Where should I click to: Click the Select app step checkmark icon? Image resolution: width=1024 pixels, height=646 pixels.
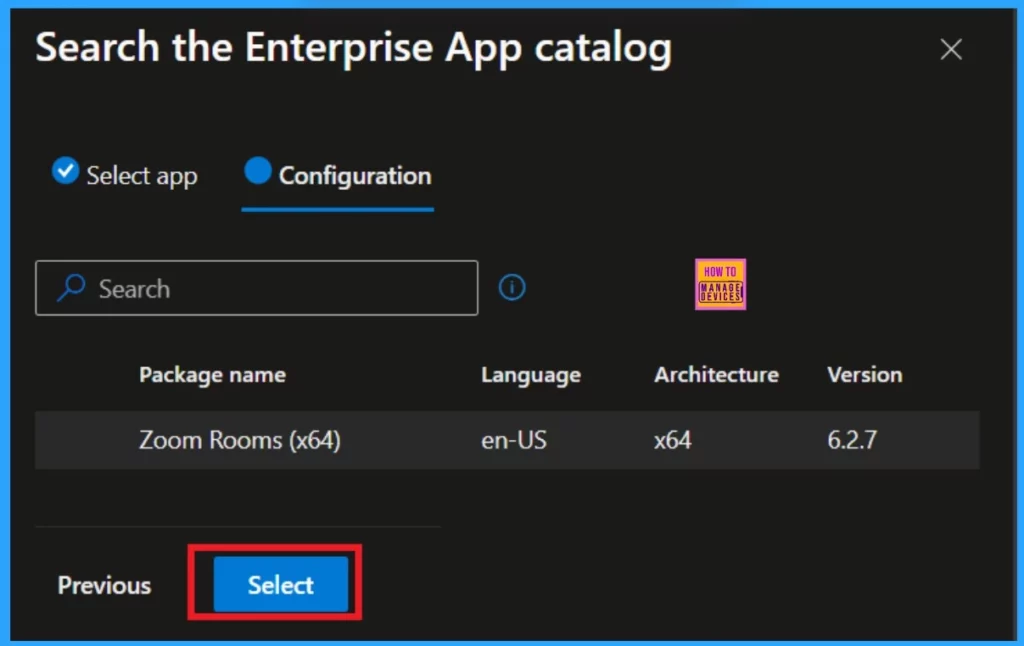click(x=65, y=170)
